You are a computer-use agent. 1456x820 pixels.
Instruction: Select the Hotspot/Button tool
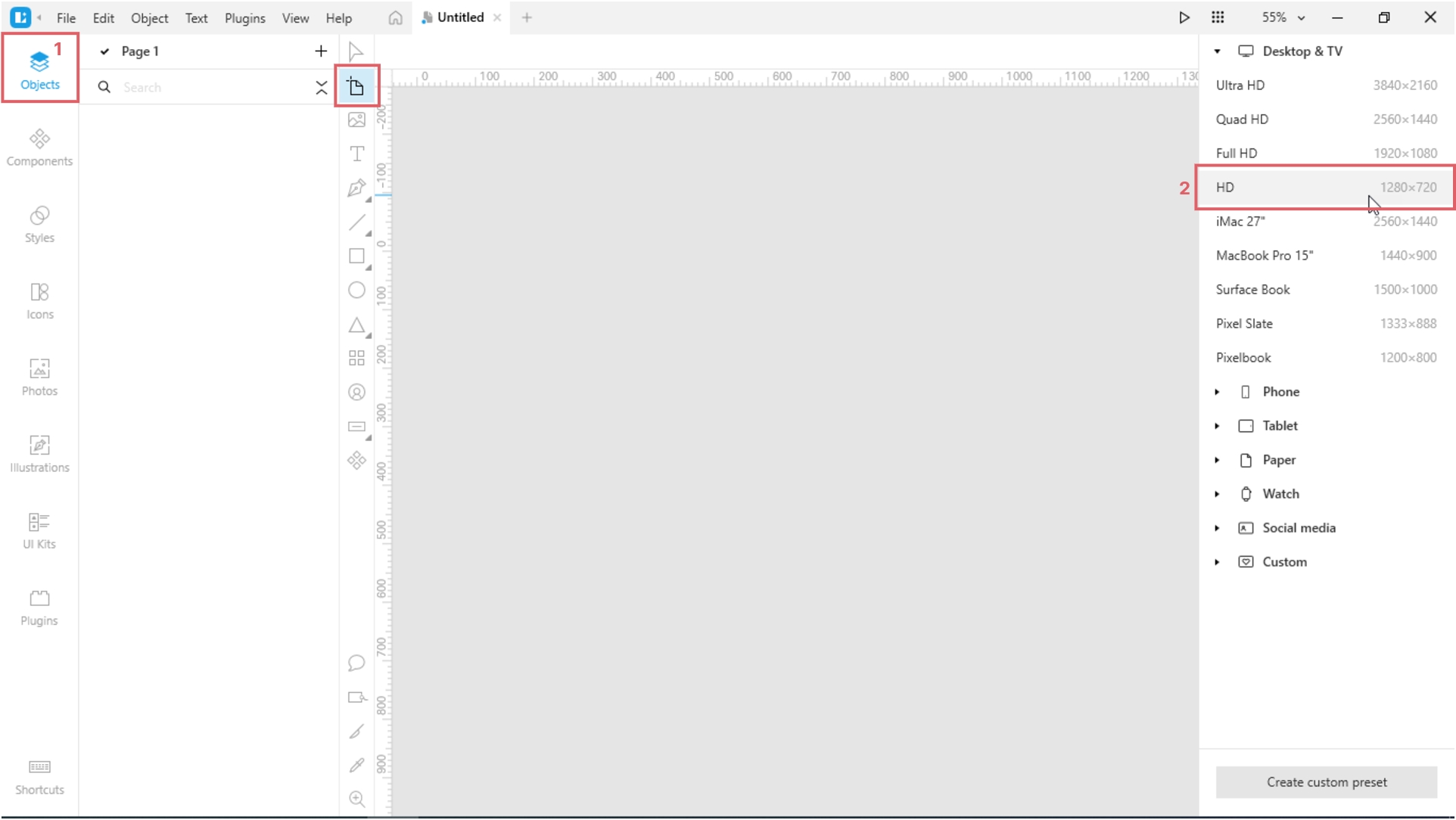[x=356, y=427]
